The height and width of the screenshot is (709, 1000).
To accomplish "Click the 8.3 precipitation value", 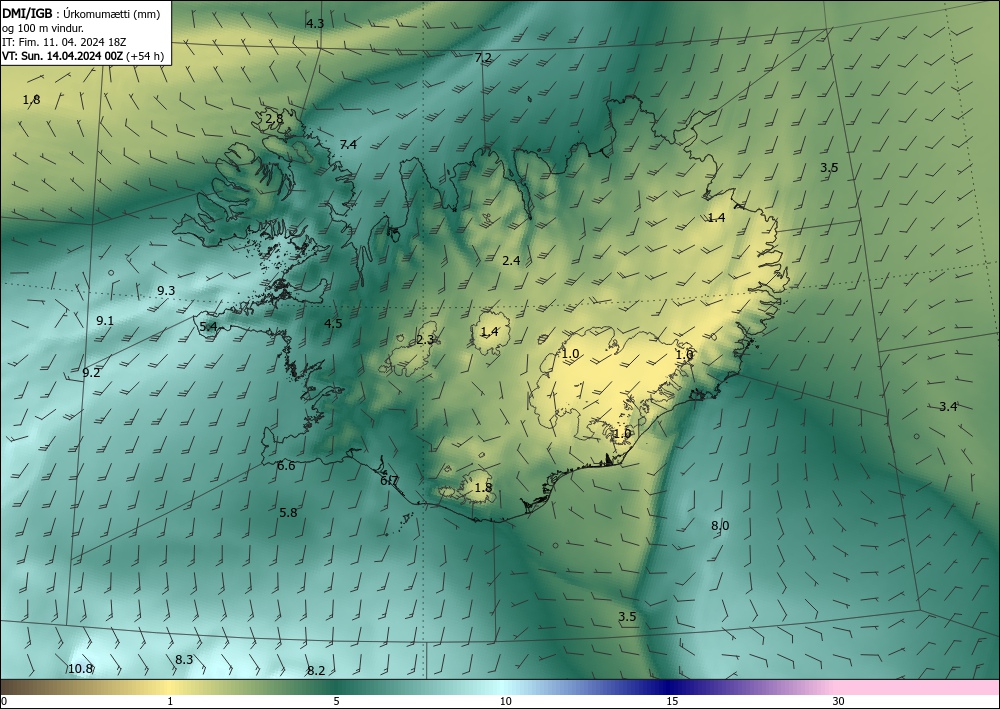I will (184, 660).
